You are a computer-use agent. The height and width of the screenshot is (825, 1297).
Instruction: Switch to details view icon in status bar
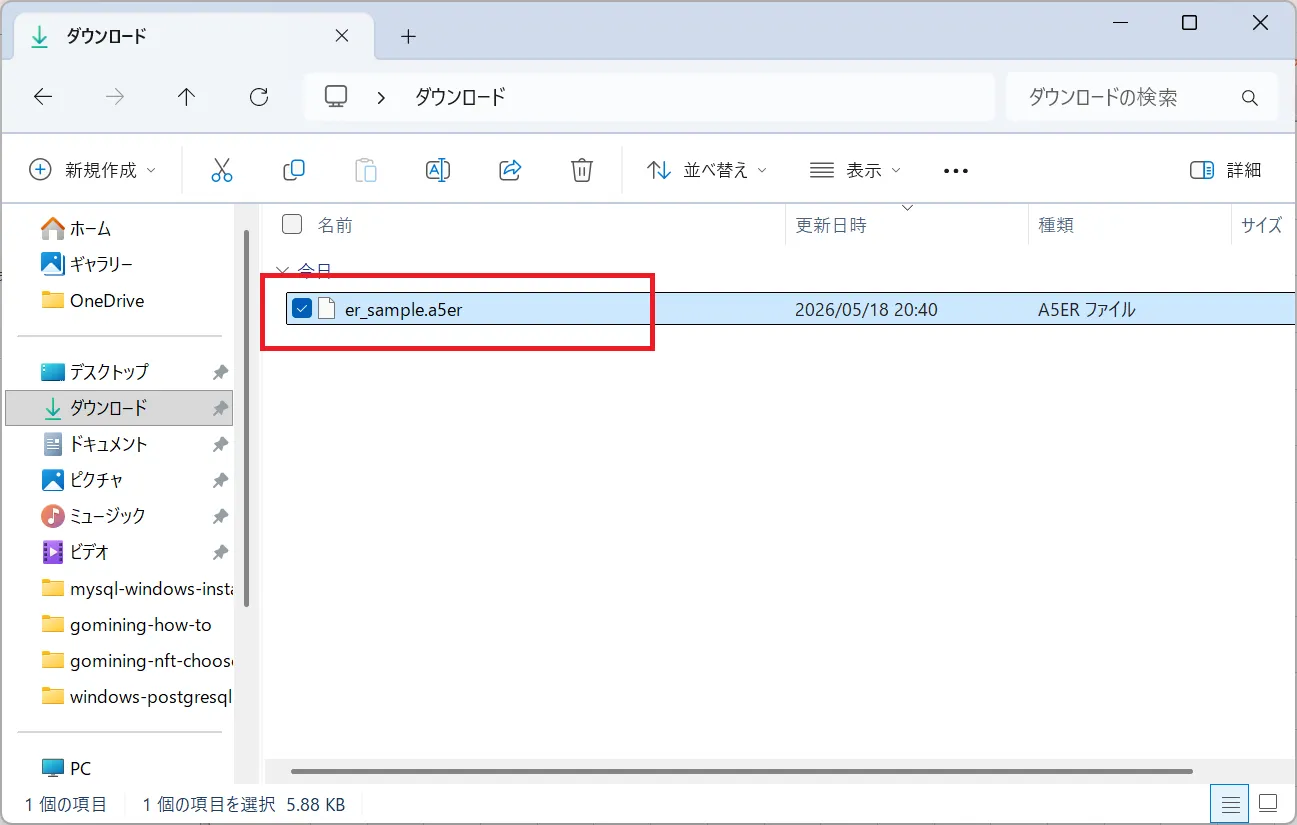[x=1231, y=802]
